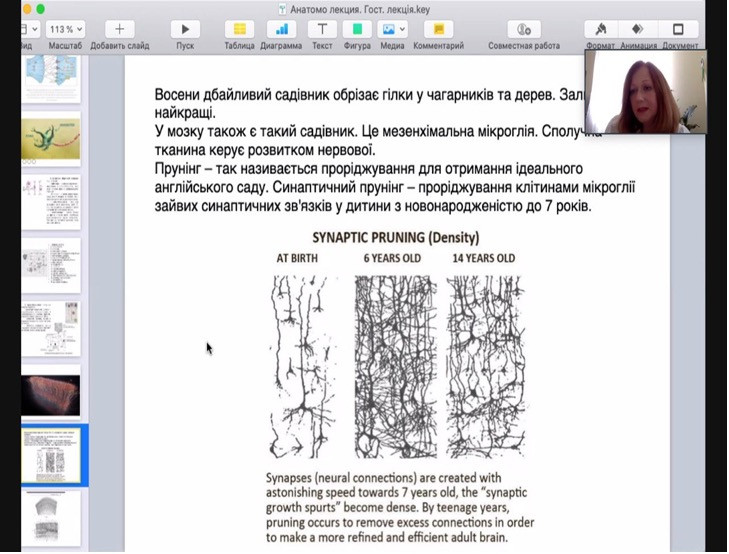Select the green neuron slide thumbnail
Viewport: 729px width, 554px height.
pyautogui.click(x=50, y=140)
